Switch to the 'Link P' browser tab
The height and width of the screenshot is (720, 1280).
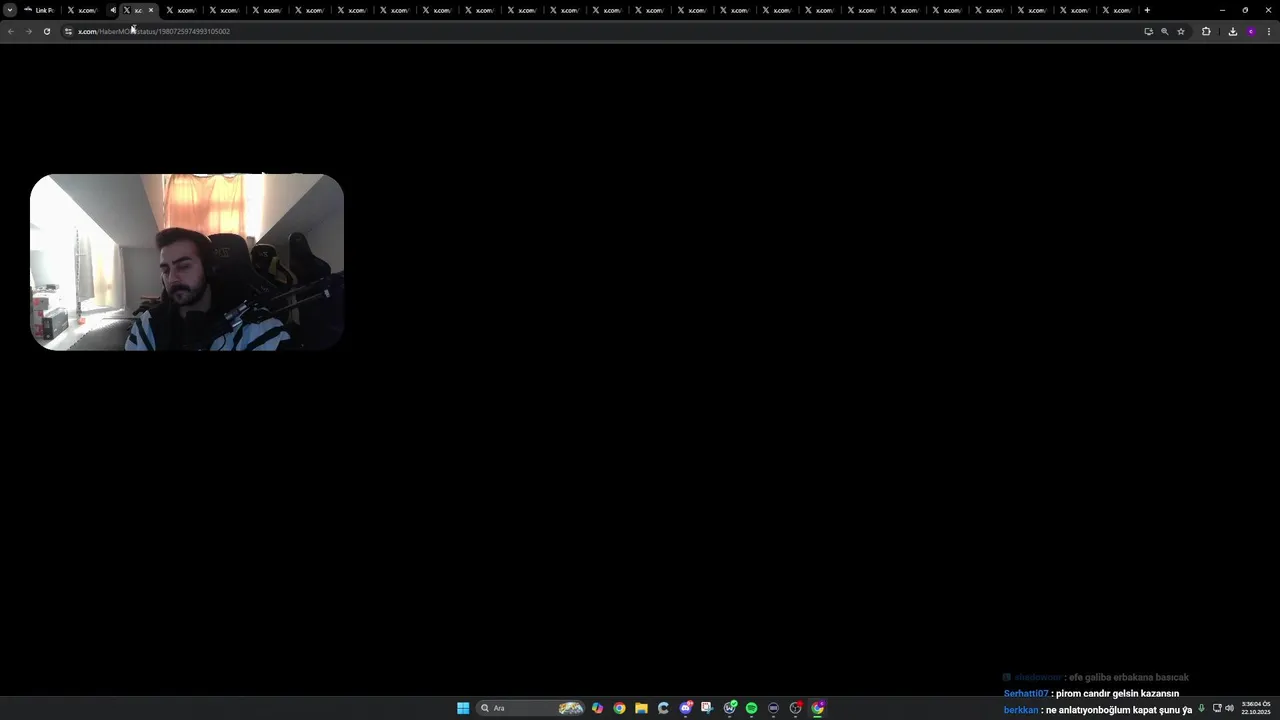[x=40, y=10]
